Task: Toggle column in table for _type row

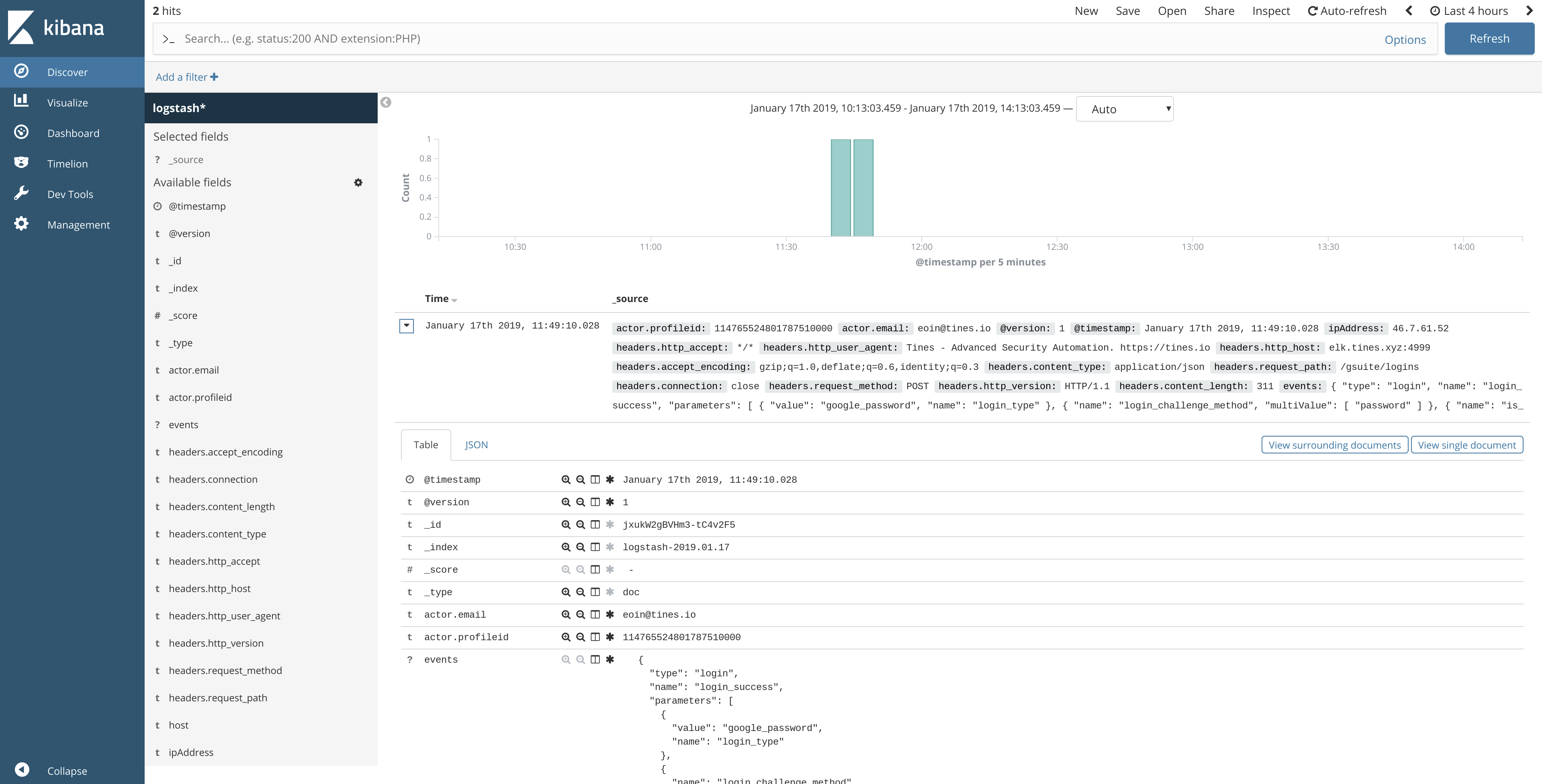Action: pos(595,592)
